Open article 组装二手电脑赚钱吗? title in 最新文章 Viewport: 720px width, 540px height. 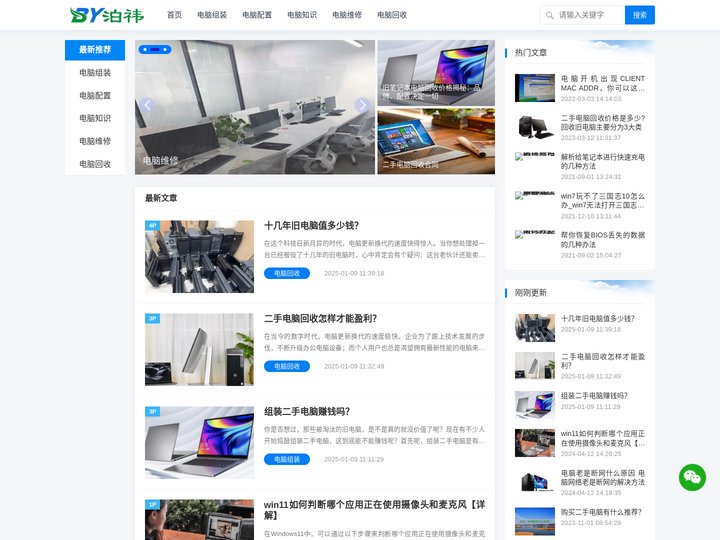click(307, 411)
